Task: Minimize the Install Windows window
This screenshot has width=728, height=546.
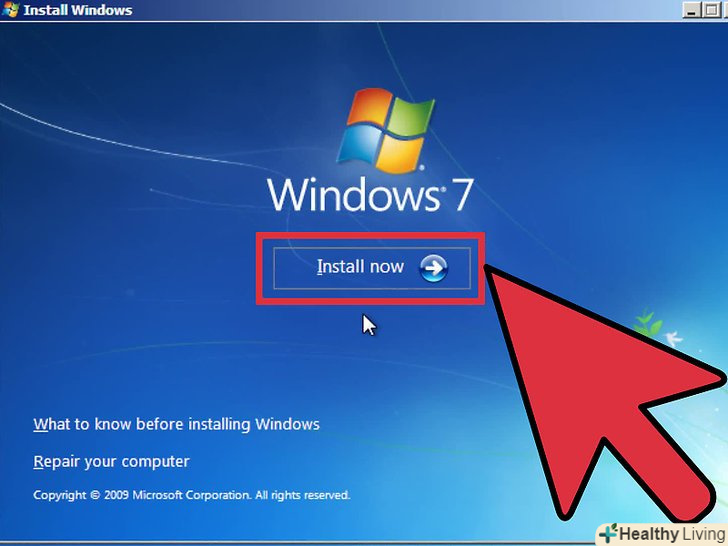Action: [x=692, y=10]
